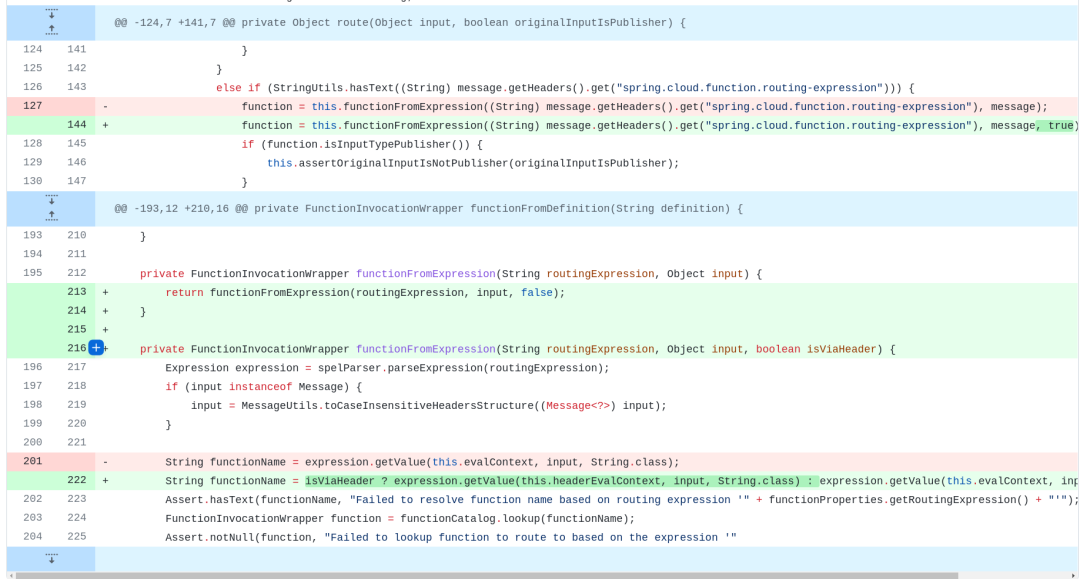Click the 'boolean isViaHeader' method signature line
This screenshot has height=579, width=1080.
pyautogui.click(x=517, y=349)
